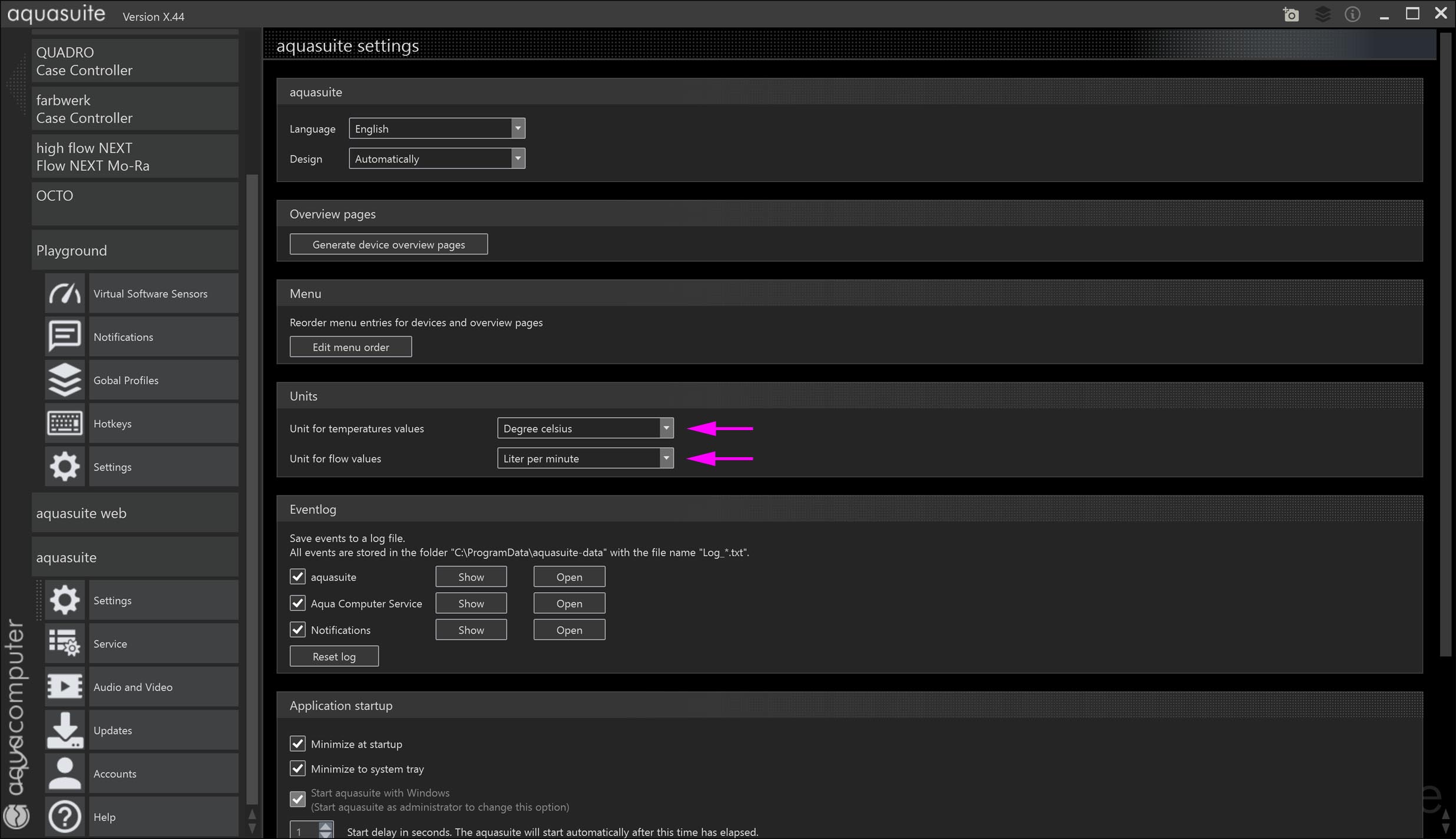Toggle Minimize at startup checkbox
Image resolution: width=1456 pixels, height=839 pixels.
[x=297, y=744]
